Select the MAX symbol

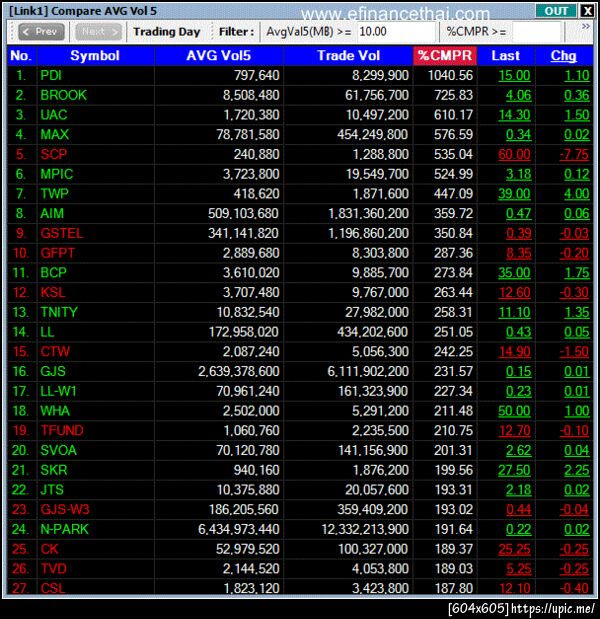[54, 135]
